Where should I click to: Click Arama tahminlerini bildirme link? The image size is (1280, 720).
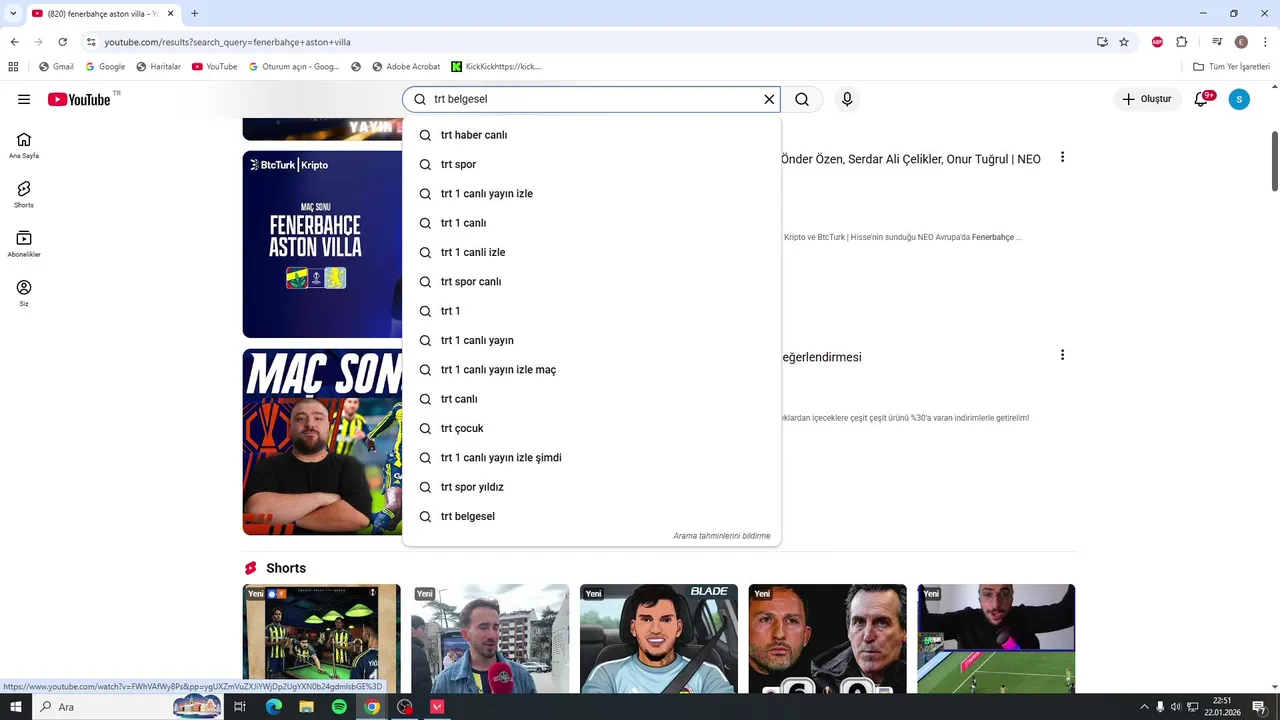(x=721, y=536)
